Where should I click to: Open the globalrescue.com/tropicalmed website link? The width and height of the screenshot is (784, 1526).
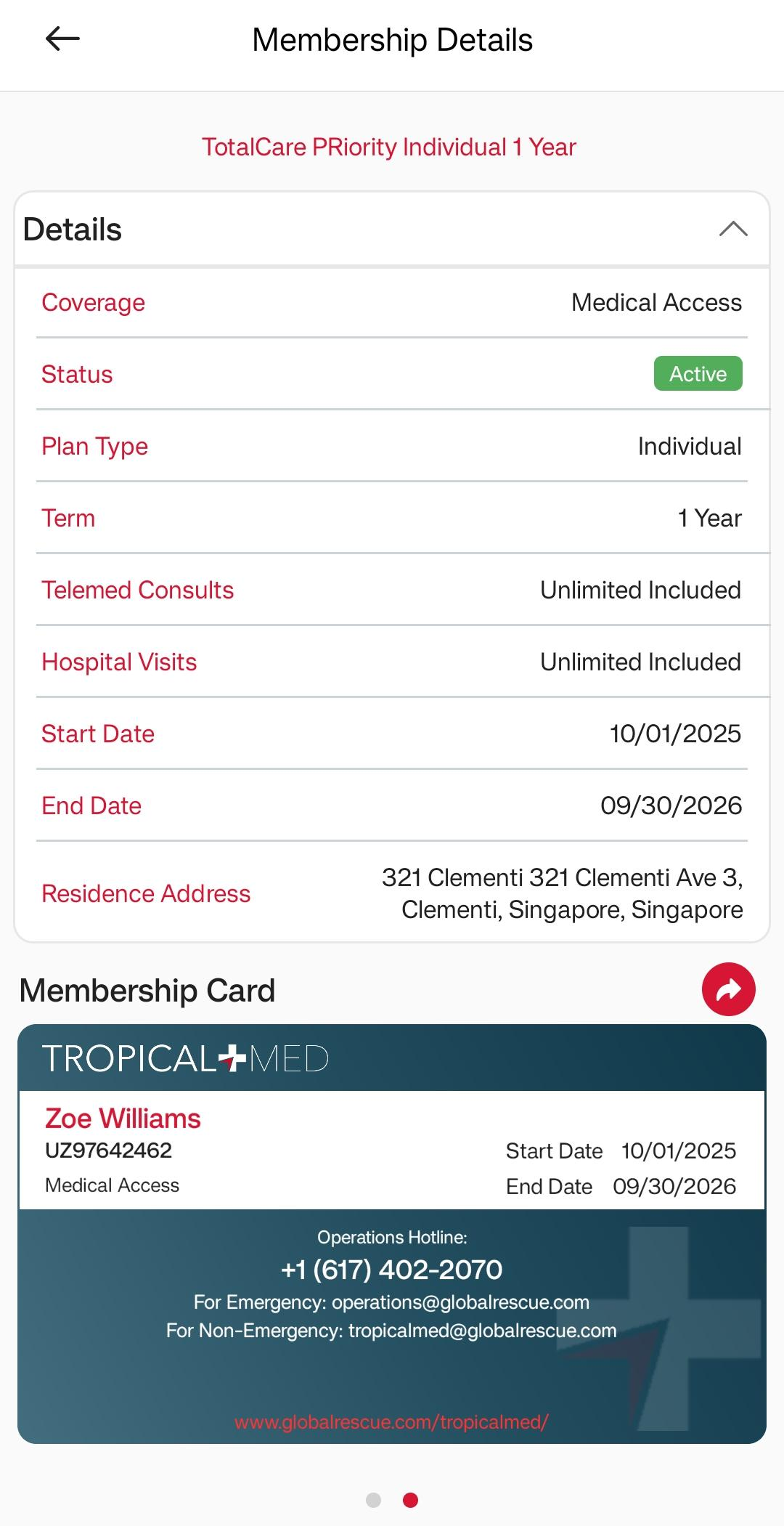pos(391,1421)
